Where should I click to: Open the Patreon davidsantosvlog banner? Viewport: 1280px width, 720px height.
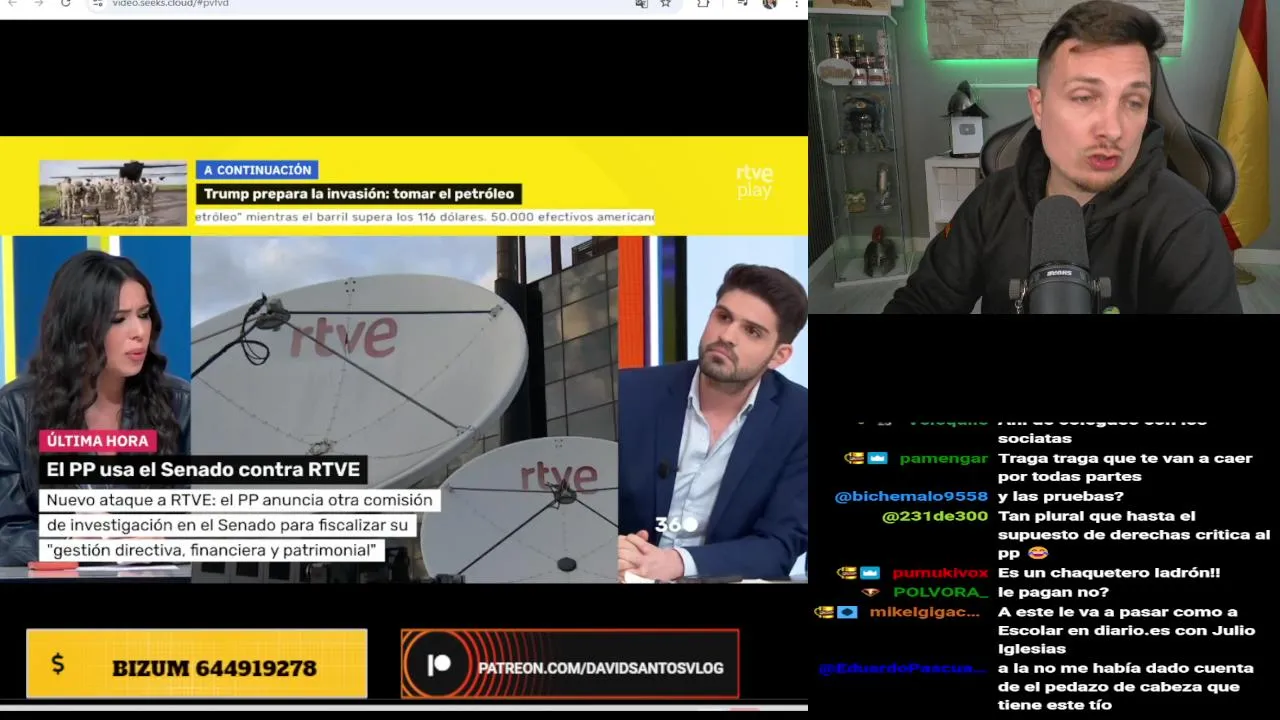point(570,664)
